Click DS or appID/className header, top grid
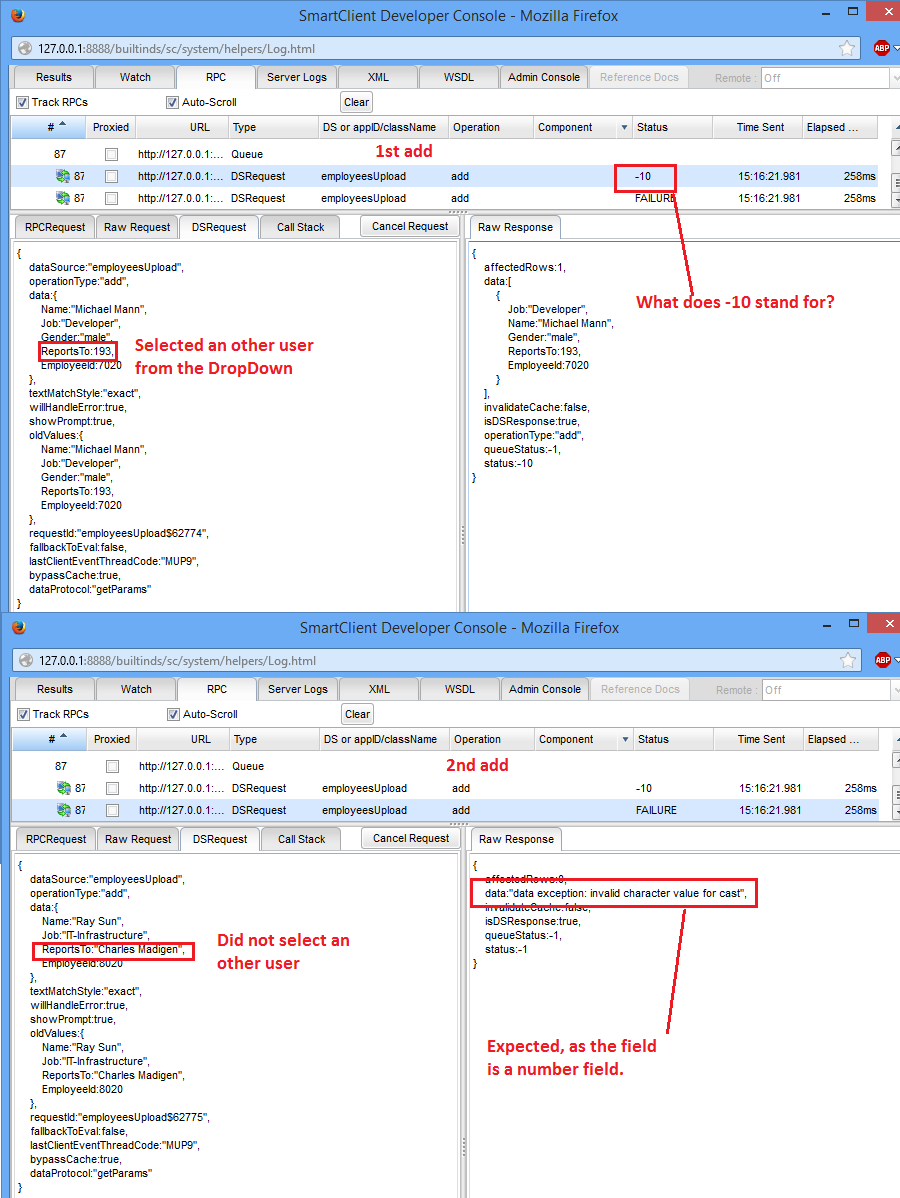The height and width of the screenshot is (1198, 900). pyautogui.click(x=383, y=128)
